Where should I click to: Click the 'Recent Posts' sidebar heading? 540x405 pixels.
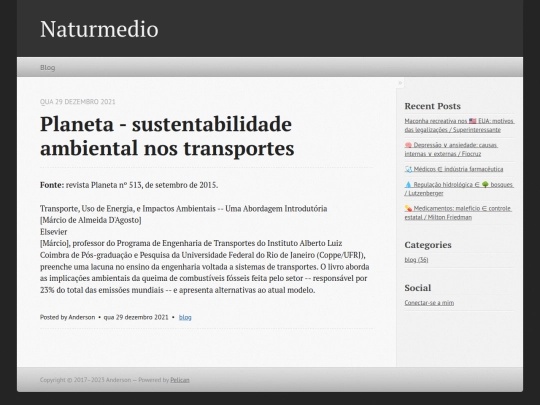(433, 106)
